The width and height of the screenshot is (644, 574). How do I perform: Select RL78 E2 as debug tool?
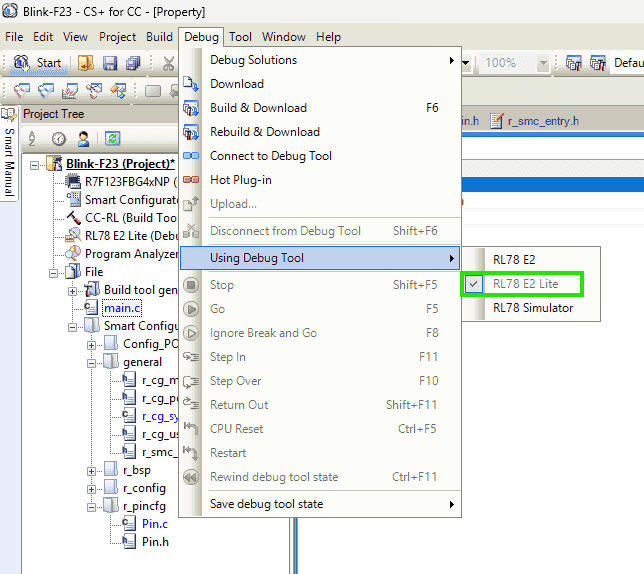(x=514, y=260)
